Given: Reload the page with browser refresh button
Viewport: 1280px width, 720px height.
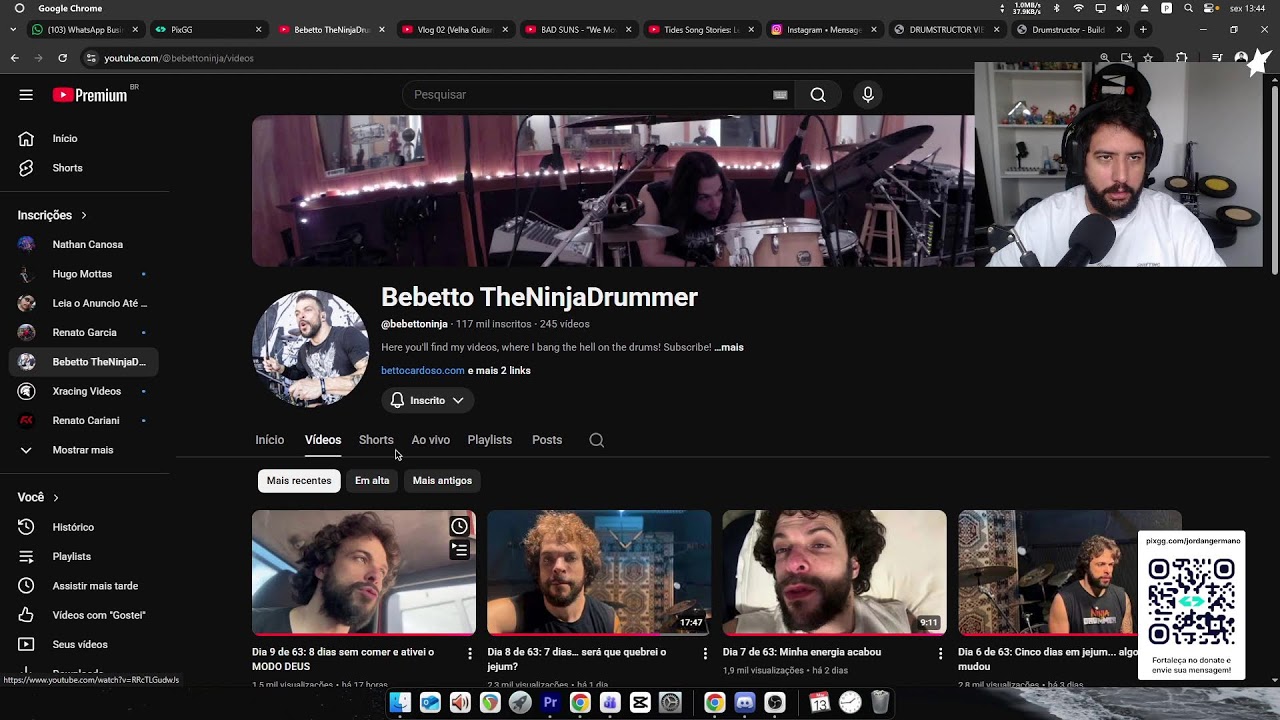Looking at the screenshot, I should [x=62, y=58].
